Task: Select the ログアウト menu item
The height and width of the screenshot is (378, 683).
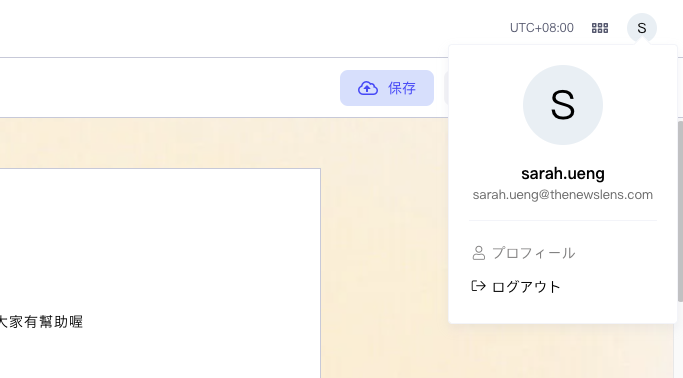Action: (x=516, y=287)
